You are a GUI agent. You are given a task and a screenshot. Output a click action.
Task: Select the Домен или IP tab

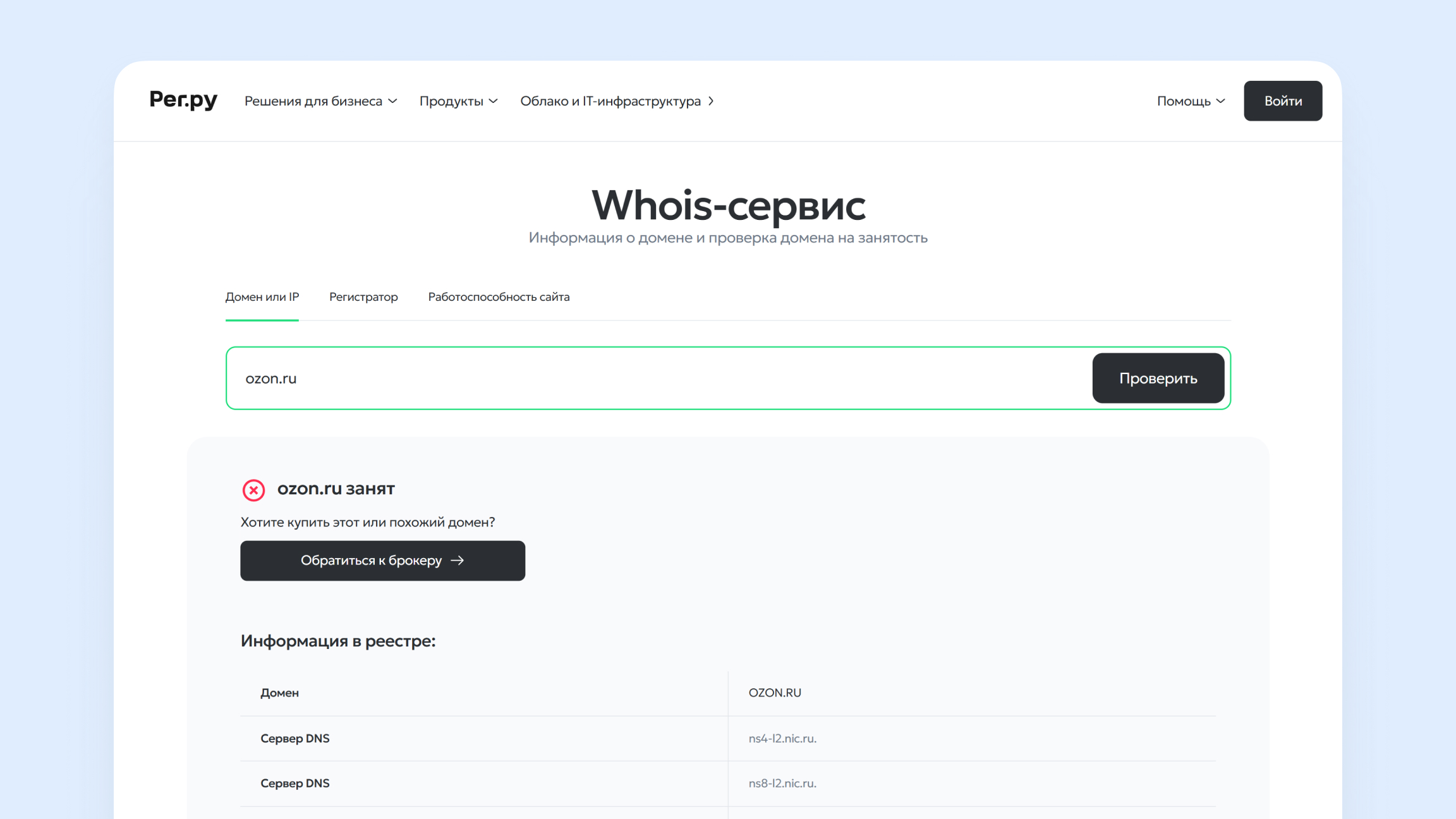262,297
